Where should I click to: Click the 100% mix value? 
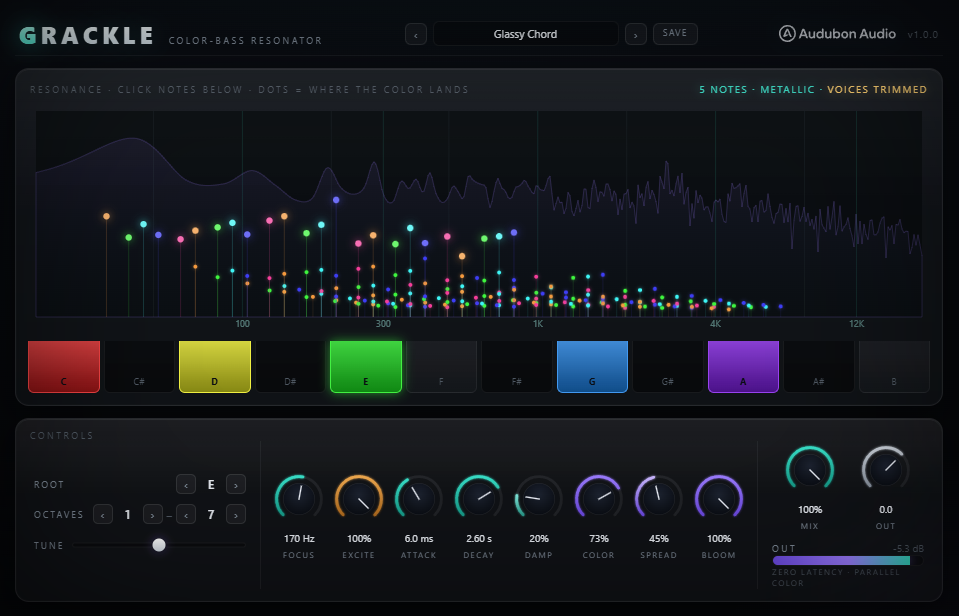(x=810, y=510)
